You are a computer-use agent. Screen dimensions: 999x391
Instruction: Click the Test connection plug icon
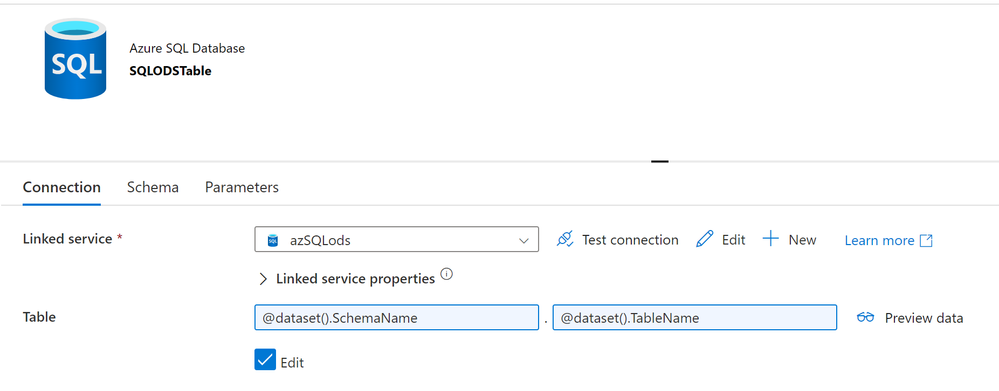pyautogui.click(x=565, y=239)
